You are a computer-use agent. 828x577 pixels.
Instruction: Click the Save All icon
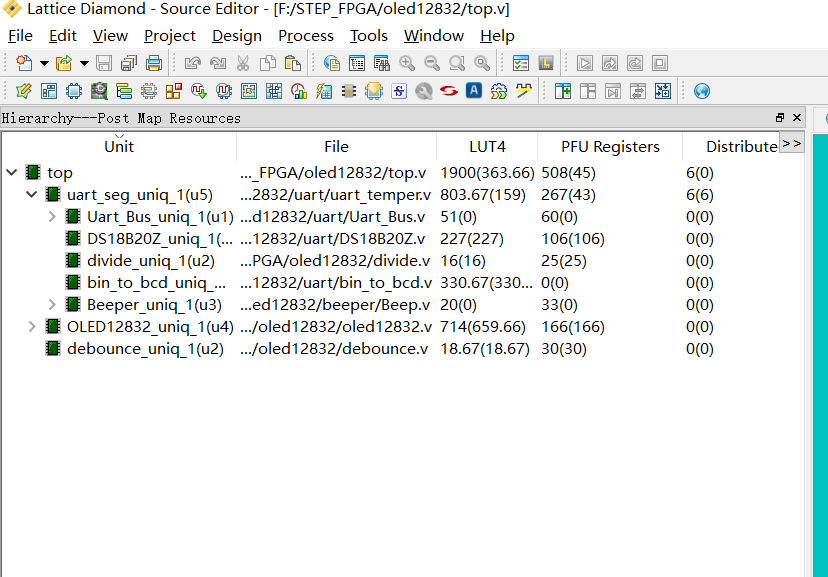[129, 63]
